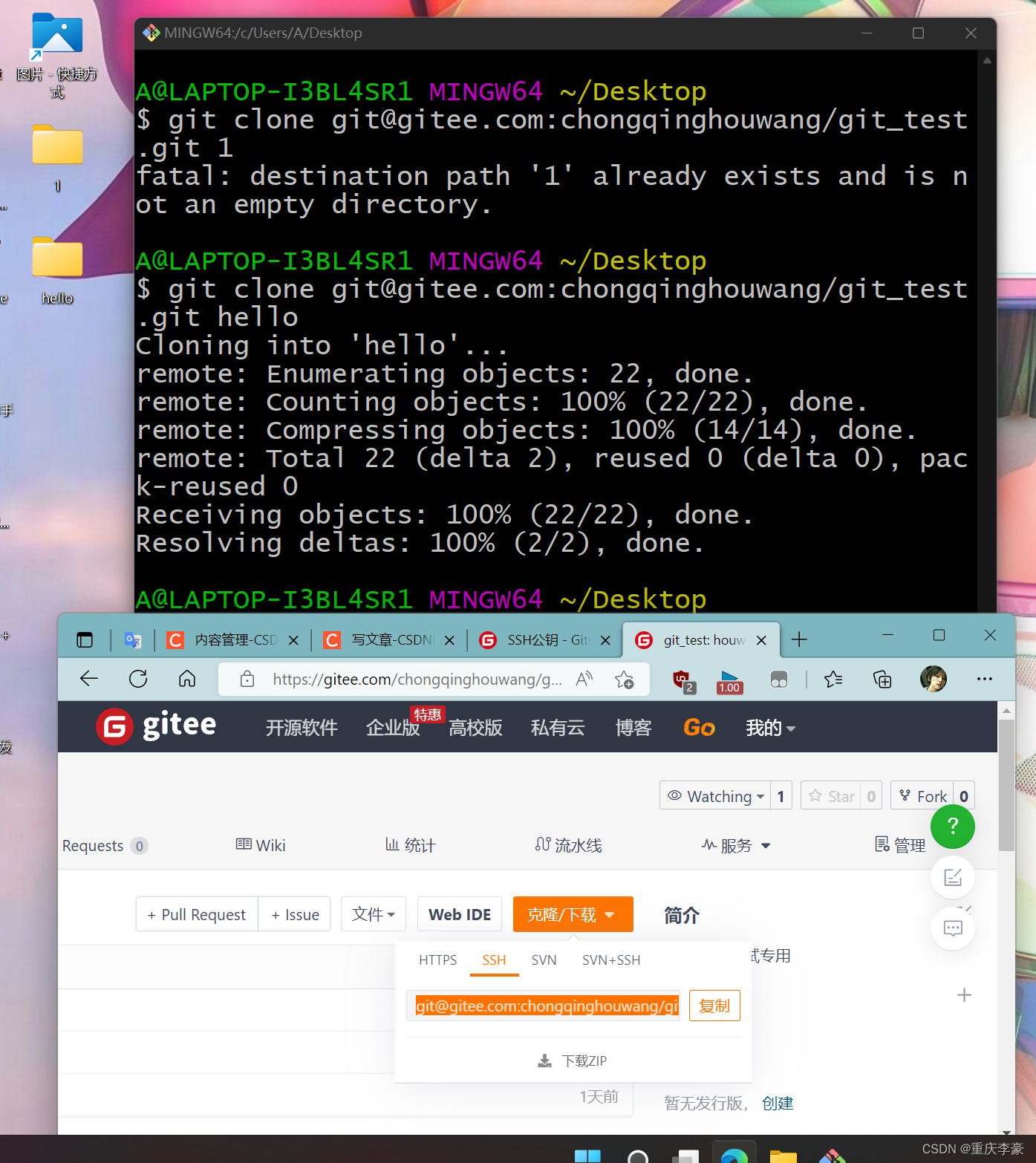Image resolution: width=1036 pixels, height=1163 pixels.
Task: Select the pictures shortcut on desktop
Action: tap(57, 56)
